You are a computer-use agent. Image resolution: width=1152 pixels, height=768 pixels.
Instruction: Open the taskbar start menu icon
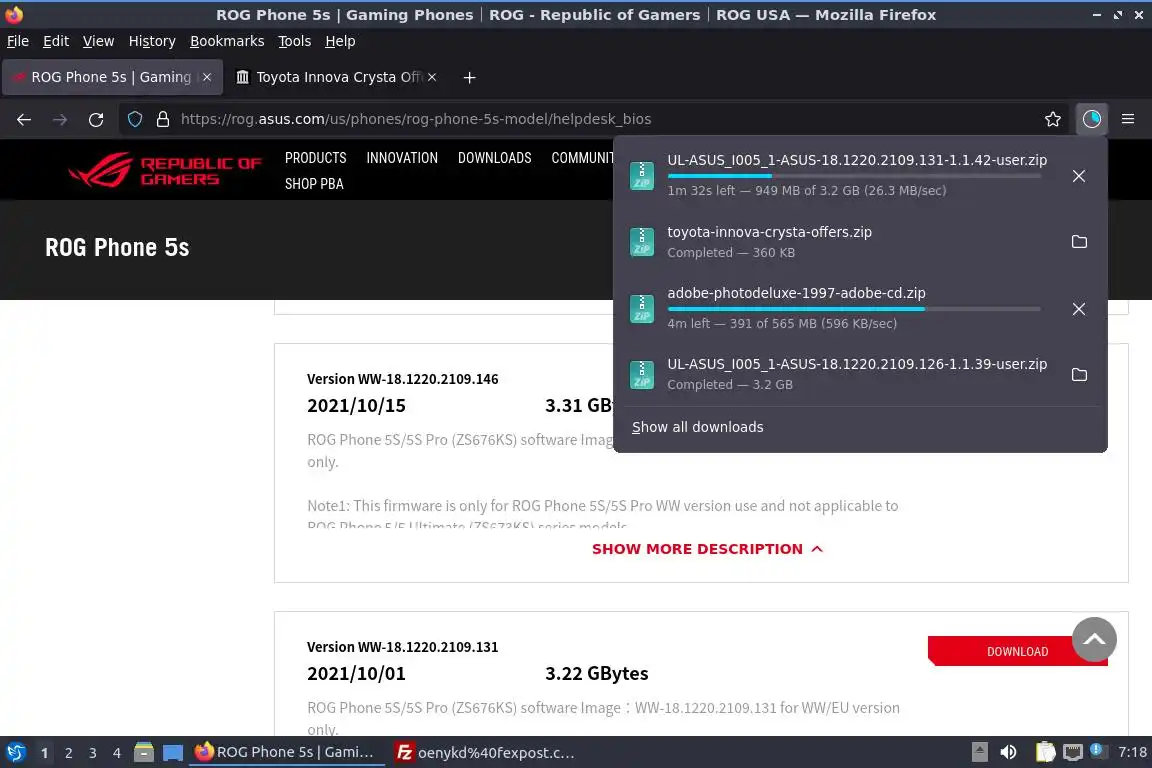tap(15, 753)
